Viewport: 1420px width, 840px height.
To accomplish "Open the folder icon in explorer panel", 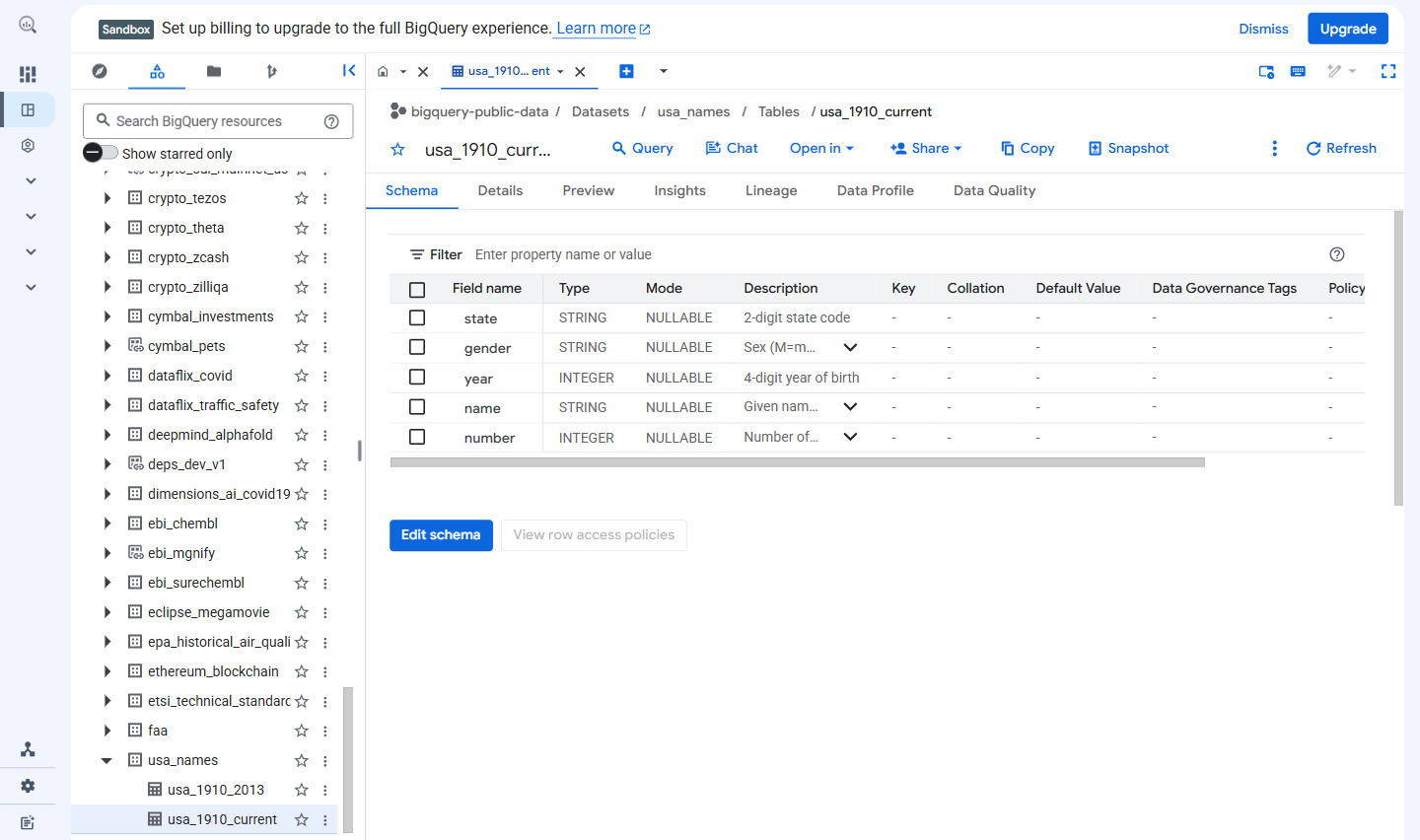I will click(x=214, y=71).
